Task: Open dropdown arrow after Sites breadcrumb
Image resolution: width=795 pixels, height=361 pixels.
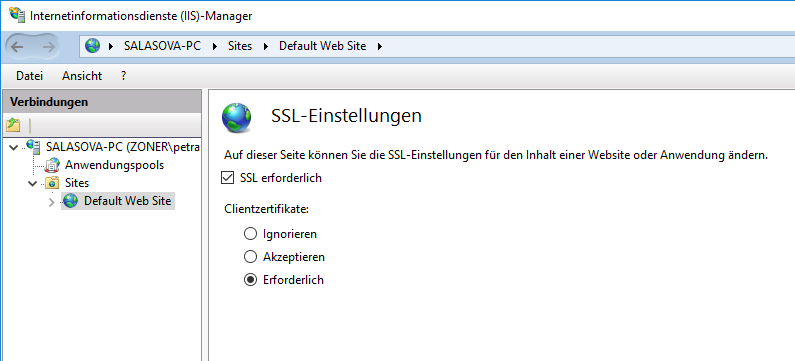Action: 265,46
